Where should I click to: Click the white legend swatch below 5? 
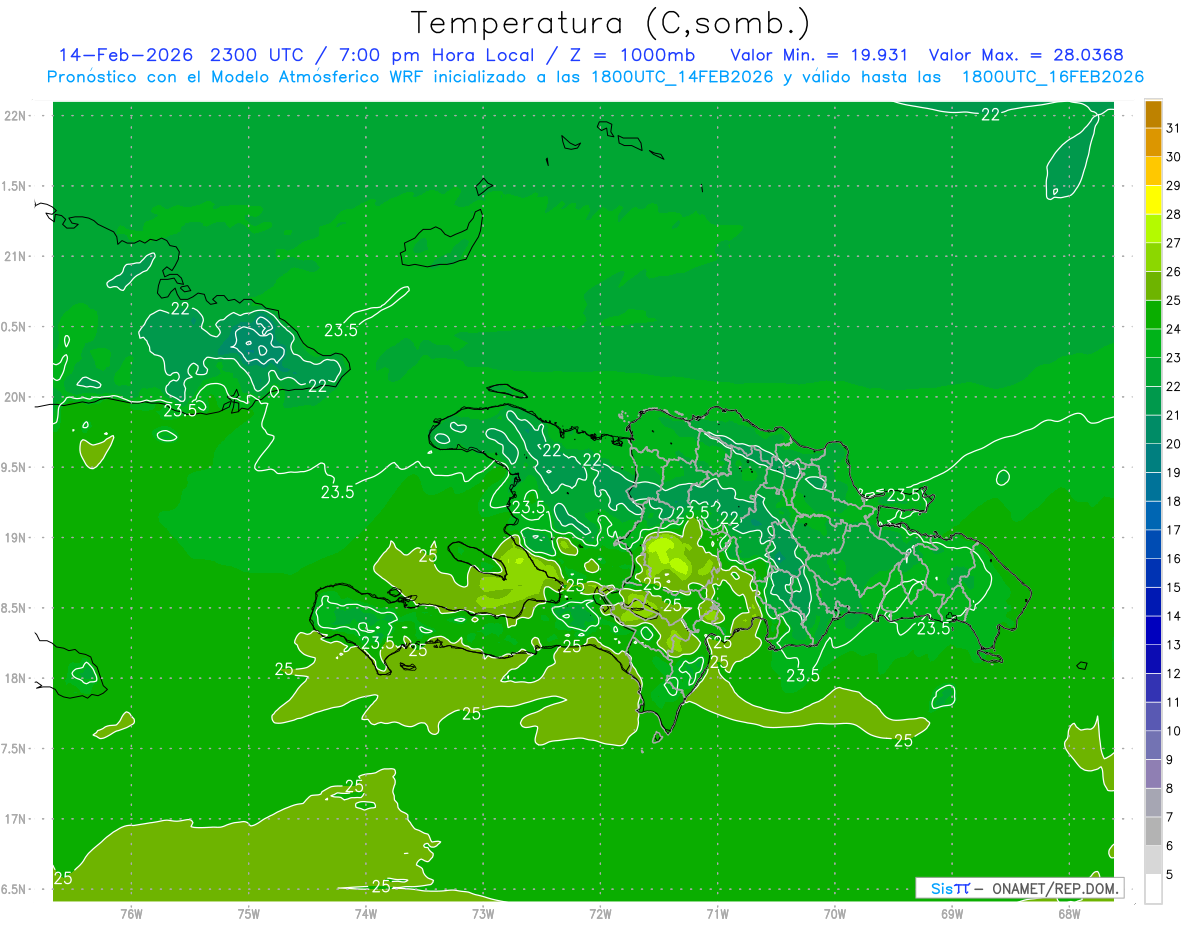(x=1153, y=889)
